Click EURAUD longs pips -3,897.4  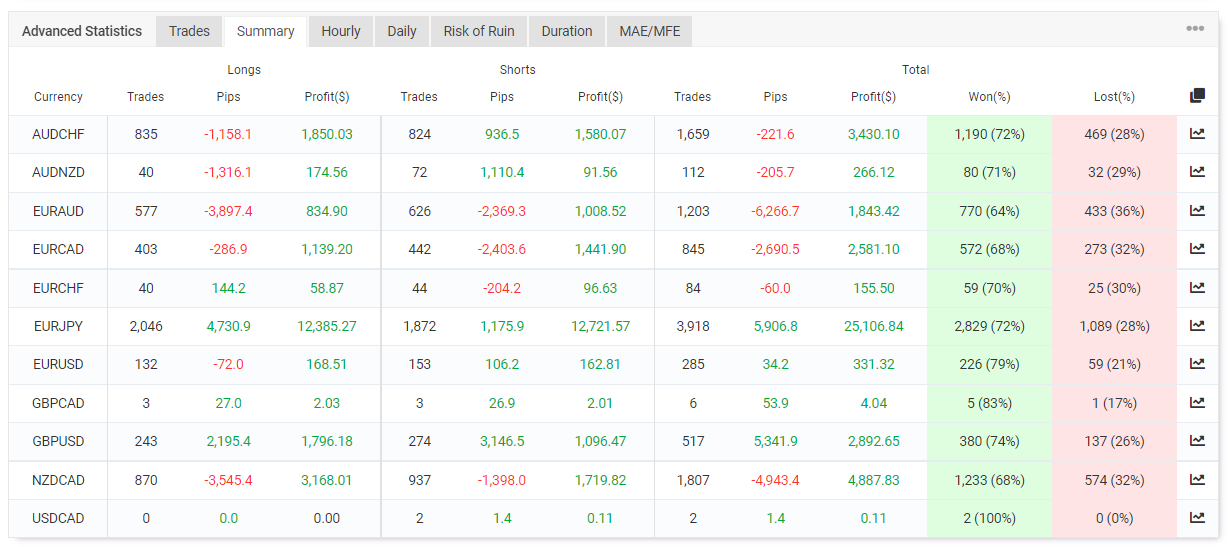point(228,211)
